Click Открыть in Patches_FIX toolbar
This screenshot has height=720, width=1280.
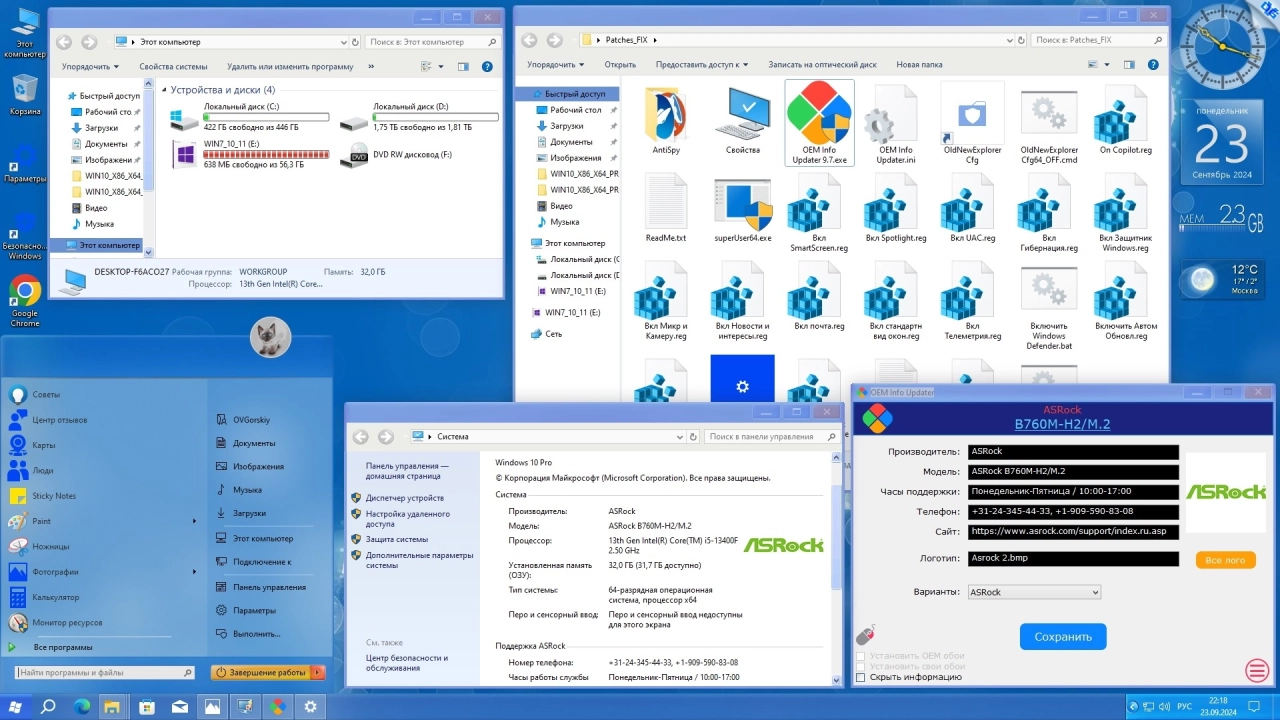(620, 64)
